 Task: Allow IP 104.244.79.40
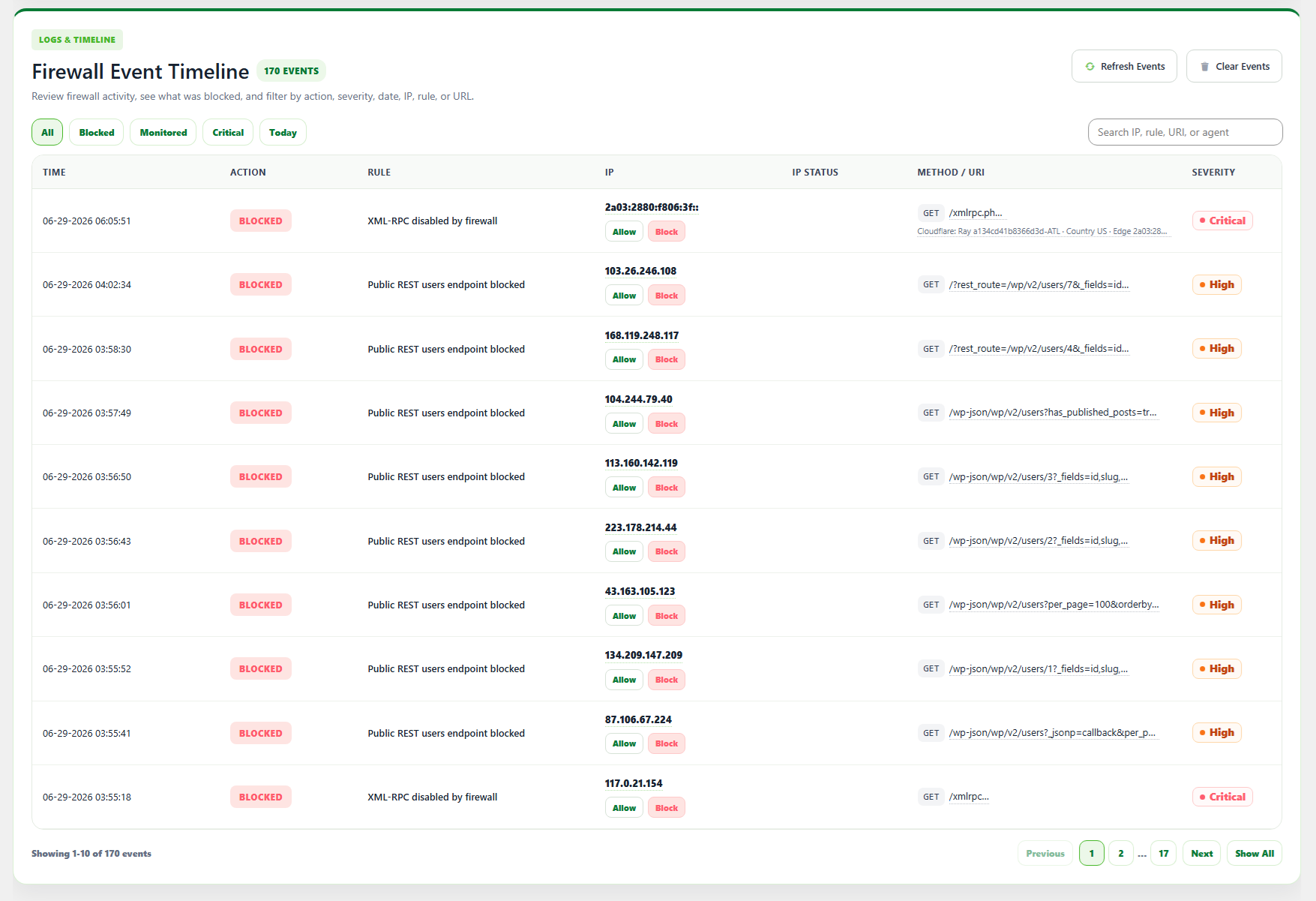(x=624, y=424)
